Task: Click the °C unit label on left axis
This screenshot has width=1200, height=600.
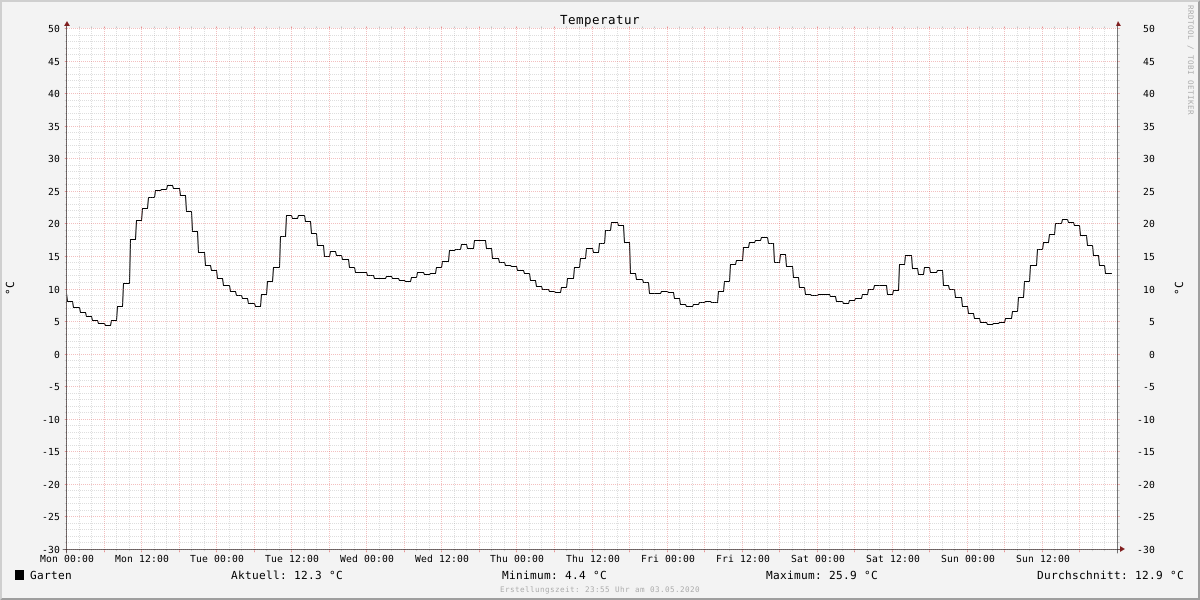Action: pyautogui.click(x=10, y=288)
